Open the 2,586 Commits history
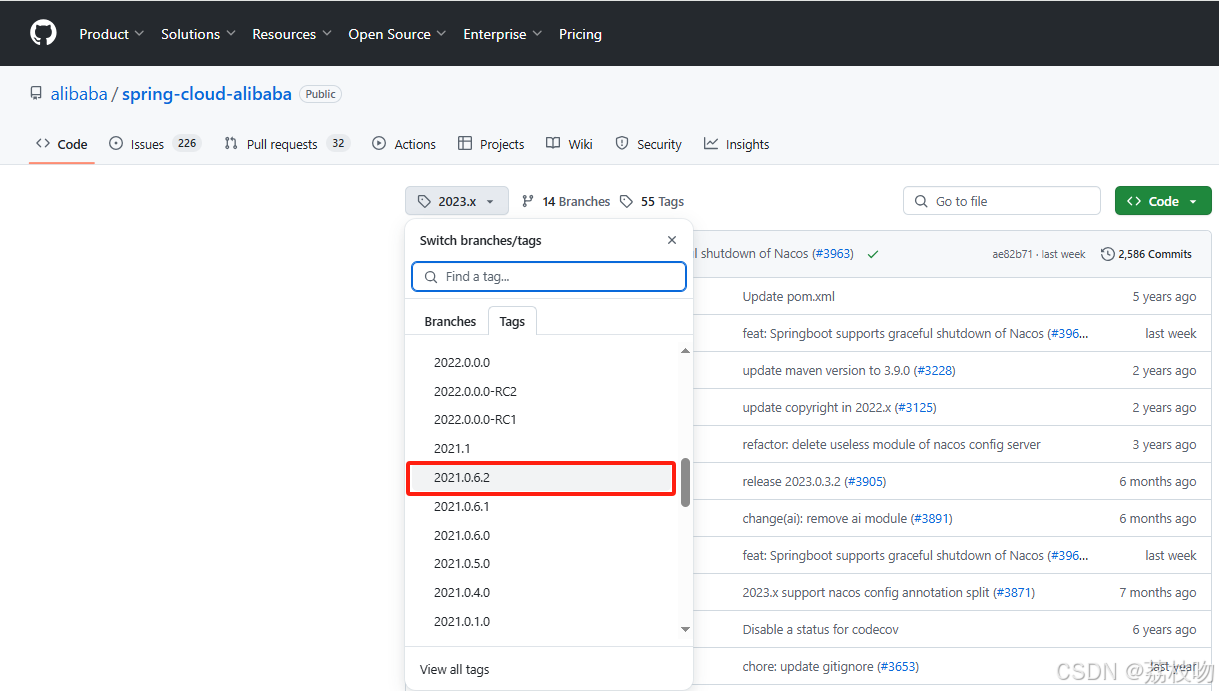Screen dimensions: 1219x691 click(1146, 254)
